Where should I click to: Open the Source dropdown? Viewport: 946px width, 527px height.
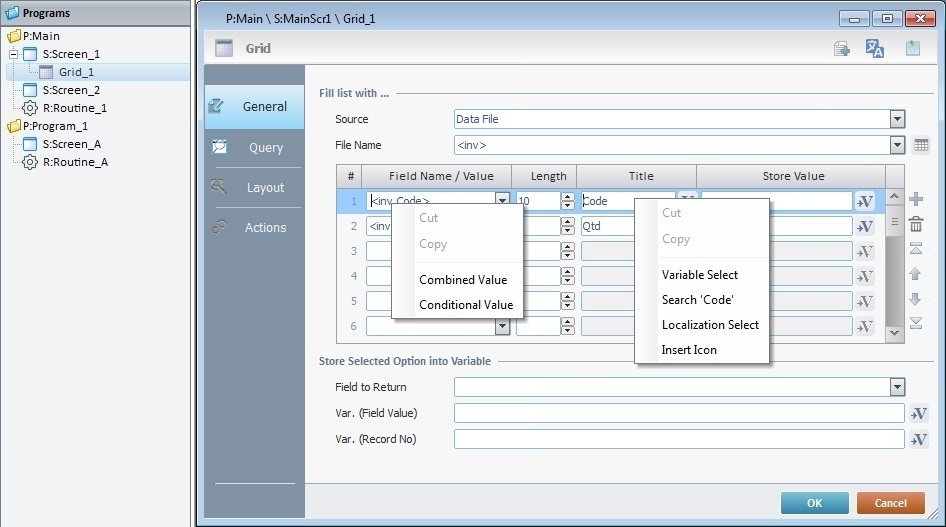pos(896,119)
